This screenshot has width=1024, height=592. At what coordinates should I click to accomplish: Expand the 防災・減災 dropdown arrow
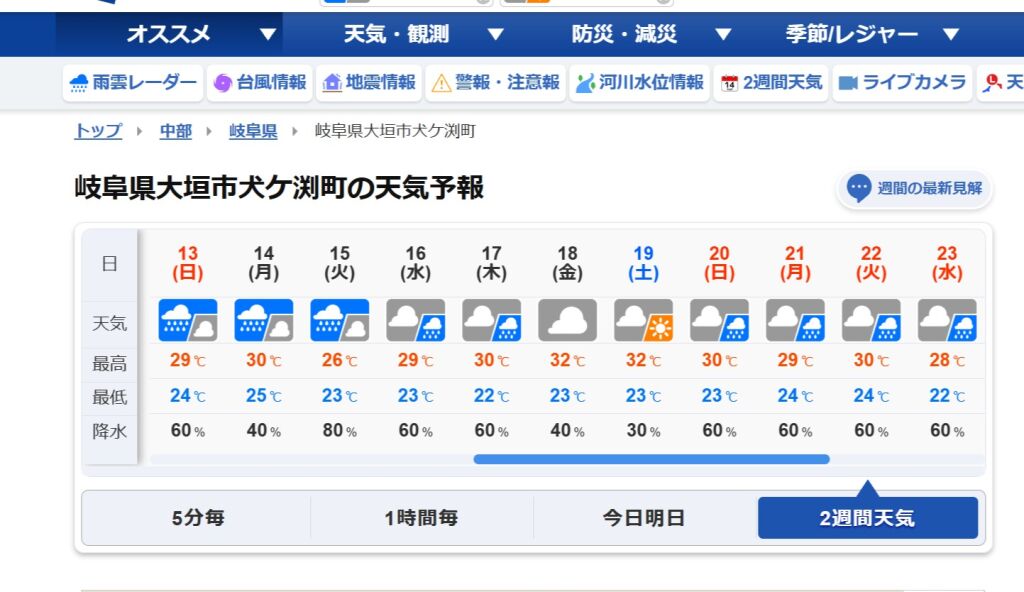coord(723,34)
